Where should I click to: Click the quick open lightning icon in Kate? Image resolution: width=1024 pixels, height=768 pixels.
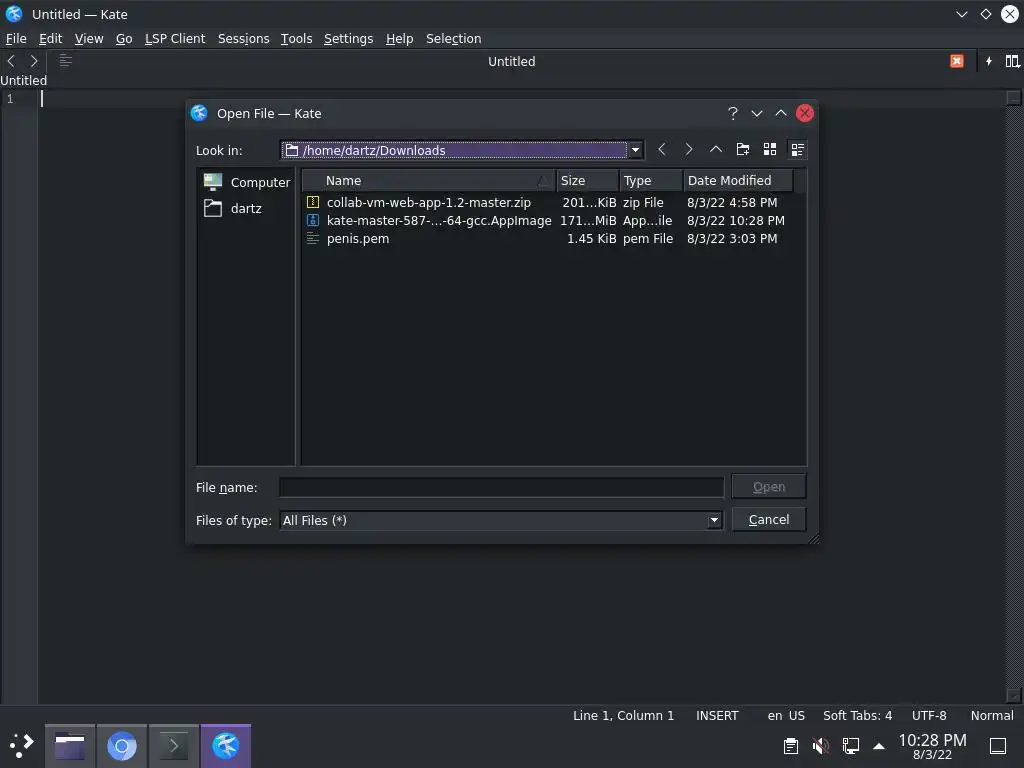click(989, 61)
